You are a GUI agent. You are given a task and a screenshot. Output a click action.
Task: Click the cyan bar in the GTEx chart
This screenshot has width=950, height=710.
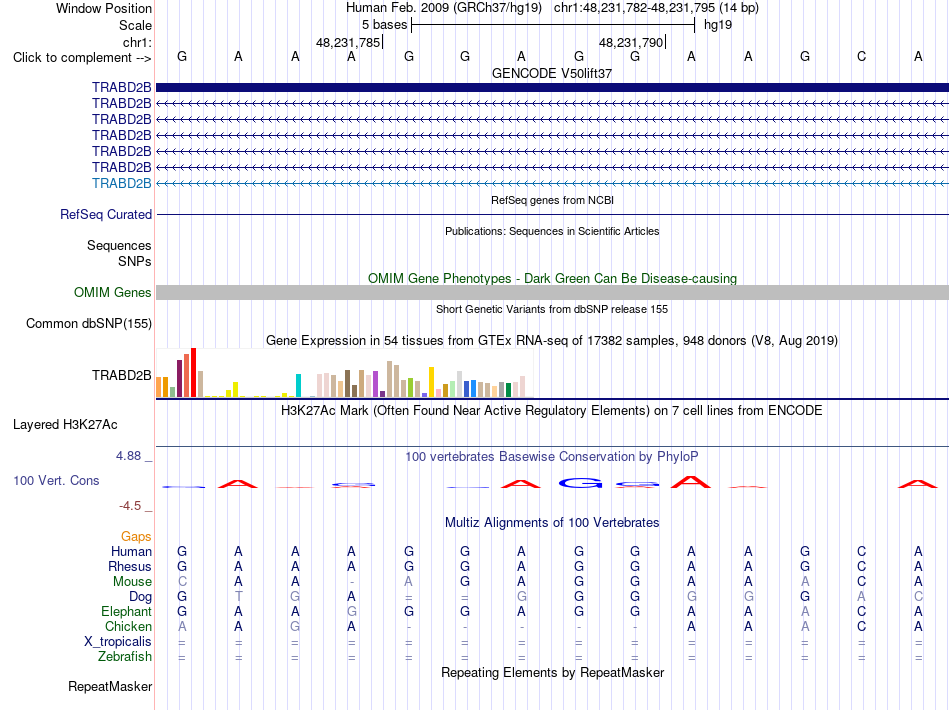pyautogui.click(x=298, y=385)
